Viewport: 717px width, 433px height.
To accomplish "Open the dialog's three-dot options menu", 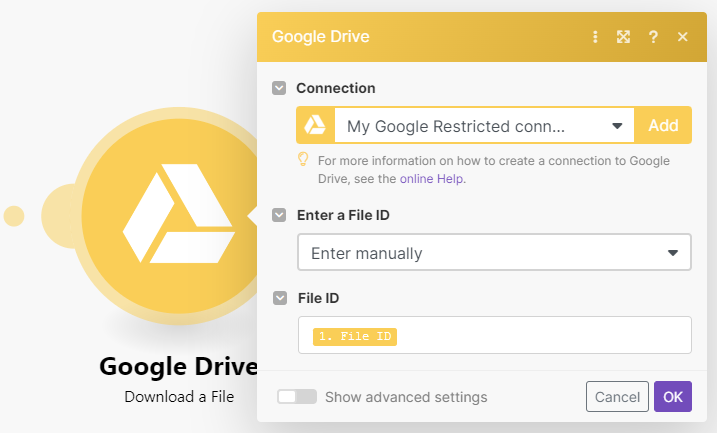I will click(595, 37).
